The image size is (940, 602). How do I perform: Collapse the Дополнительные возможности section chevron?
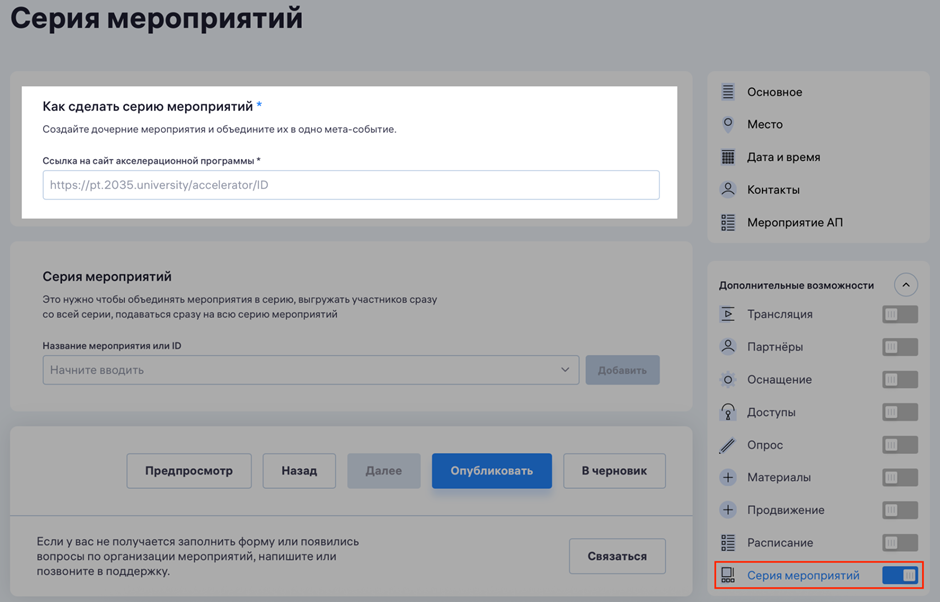pos(905,285)
